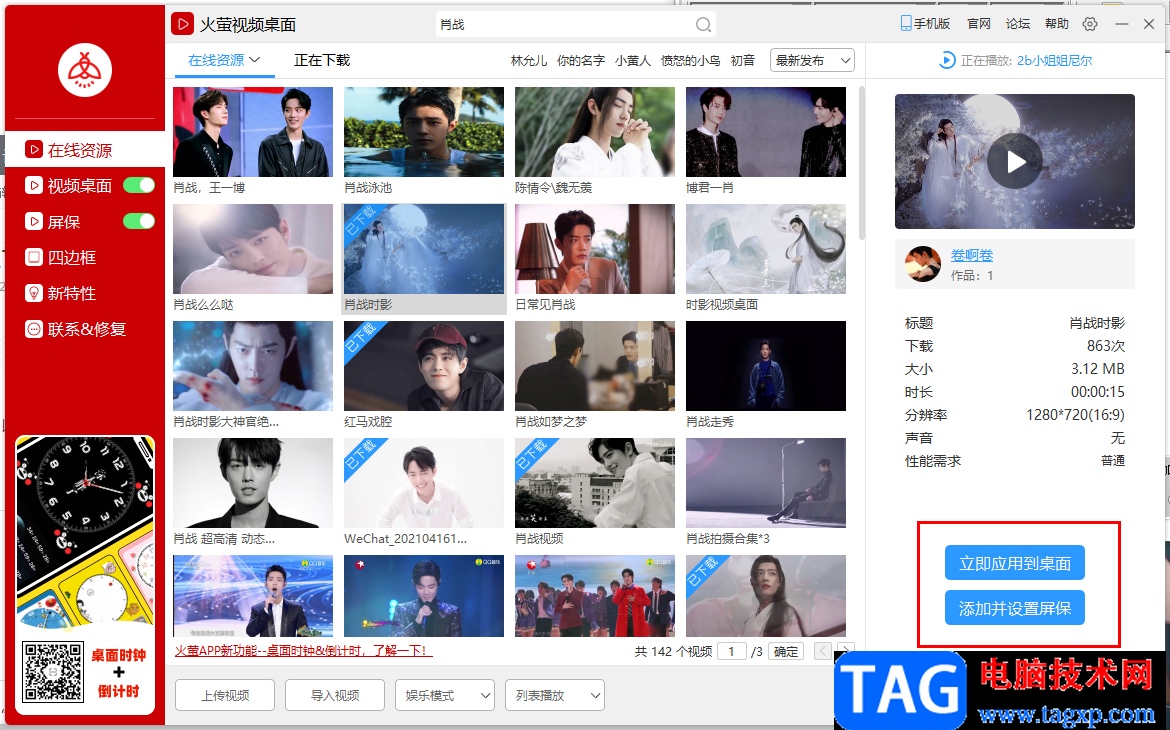Scan-area: click the QR code image

click(53, 672)
